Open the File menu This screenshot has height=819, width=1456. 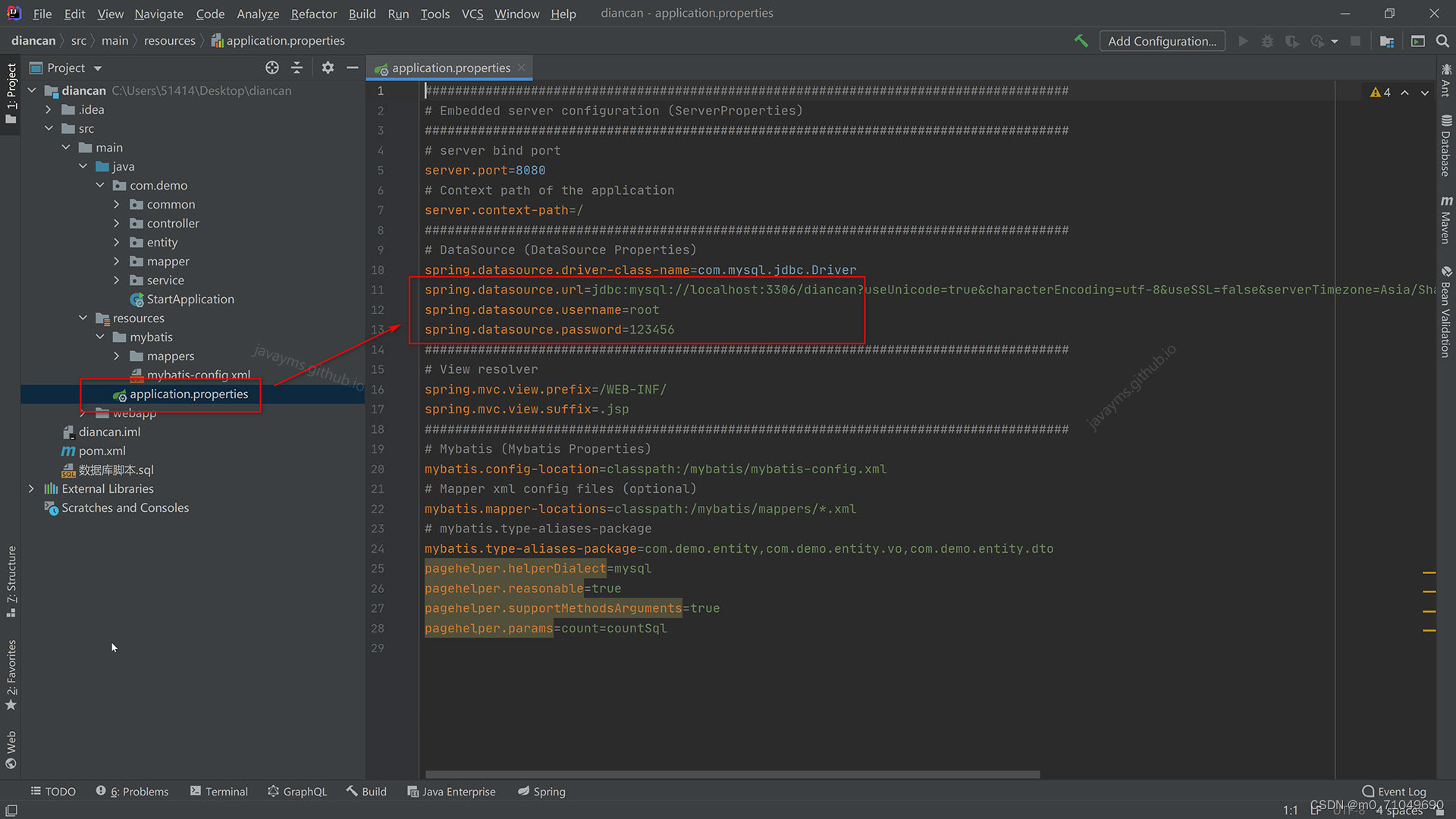click(x=42, y=14)
